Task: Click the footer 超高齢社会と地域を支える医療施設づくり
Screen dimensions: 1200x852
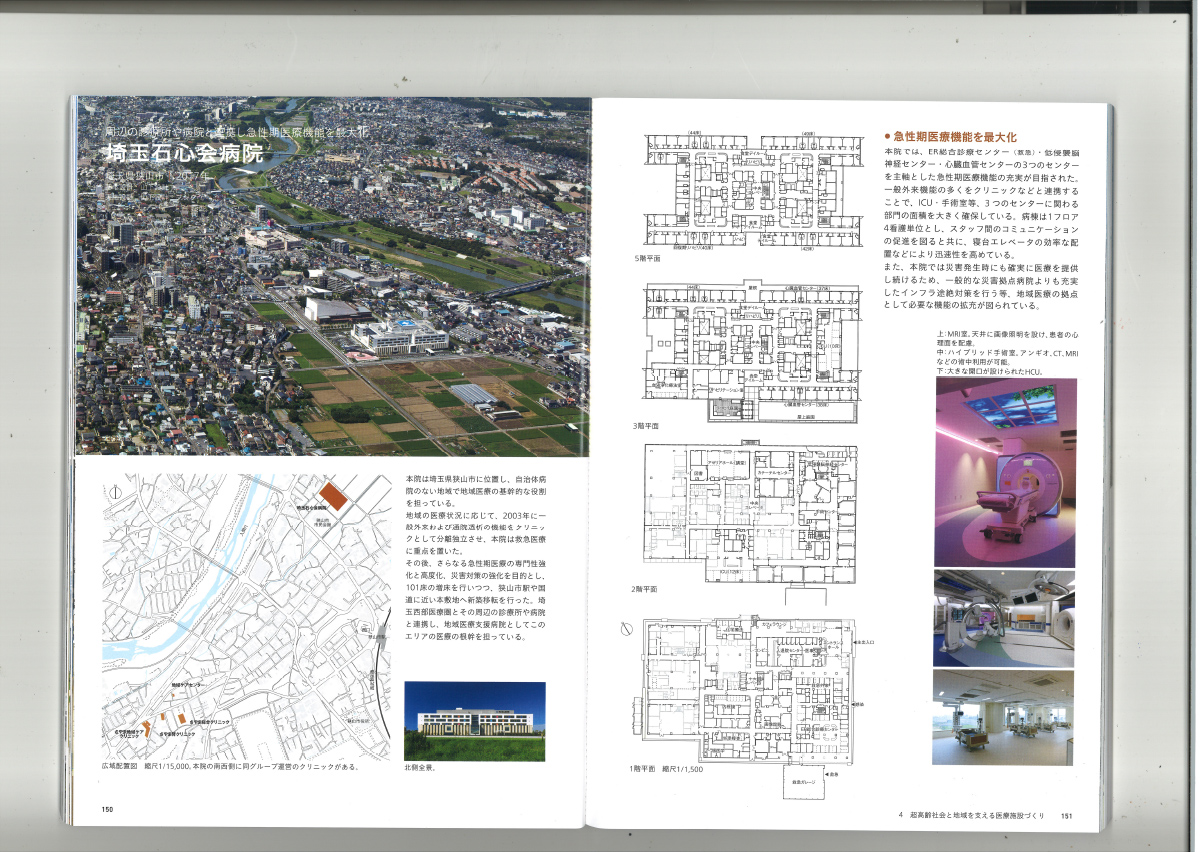Action: click(976, 816)
